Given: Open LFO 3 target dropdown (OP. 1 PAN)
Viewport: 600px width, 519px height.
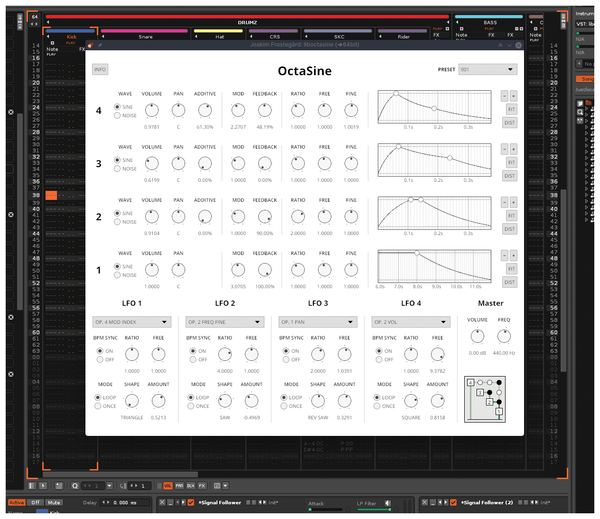Looking at the screenshot, I should [x=318, y=322].
